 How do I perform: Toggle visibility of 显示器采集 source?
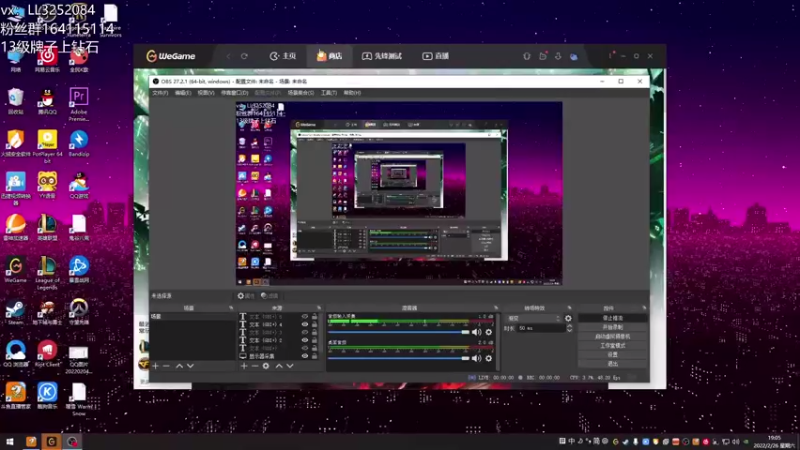tap(305, 356)
